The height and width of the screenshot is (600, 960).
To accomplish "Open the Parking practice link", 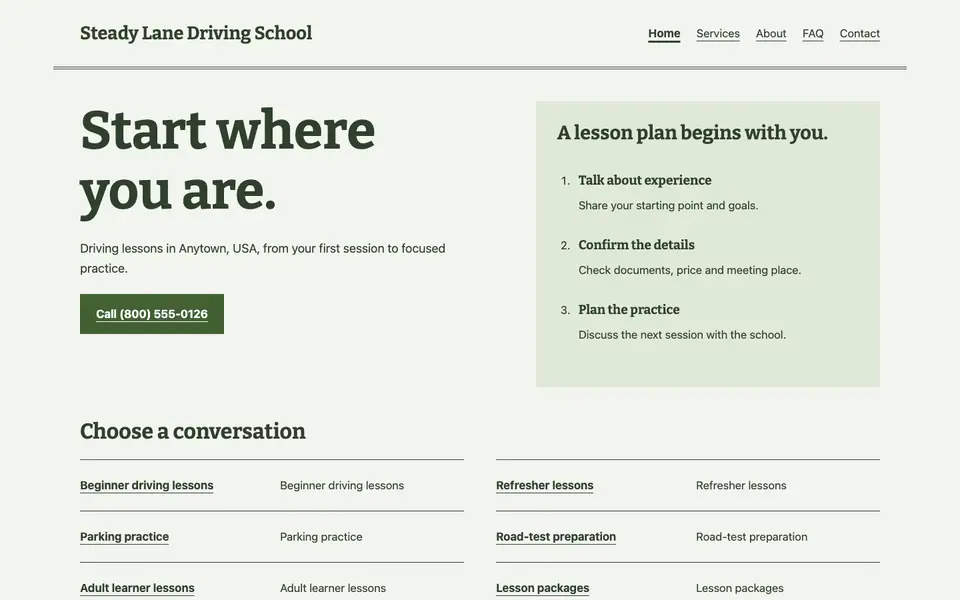I will pos(124,537).
